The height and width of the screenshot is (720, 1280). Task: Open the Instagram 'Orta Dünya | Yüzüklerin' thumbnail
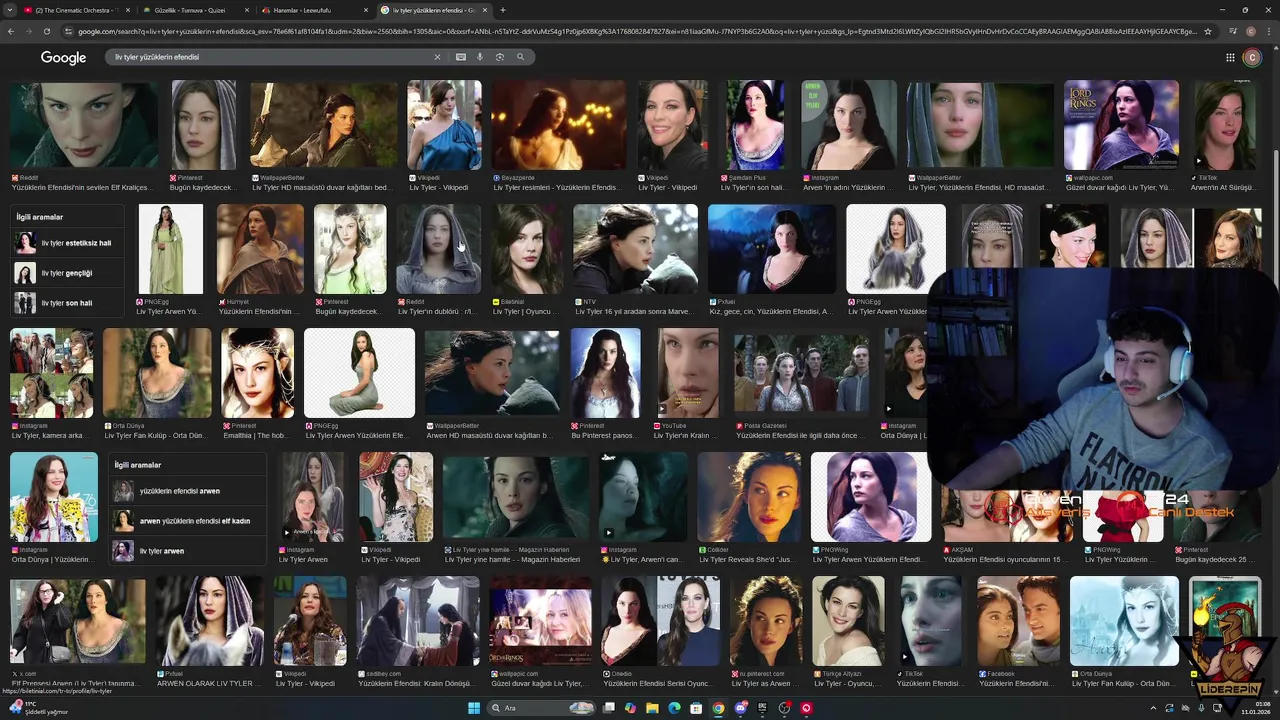54,497
